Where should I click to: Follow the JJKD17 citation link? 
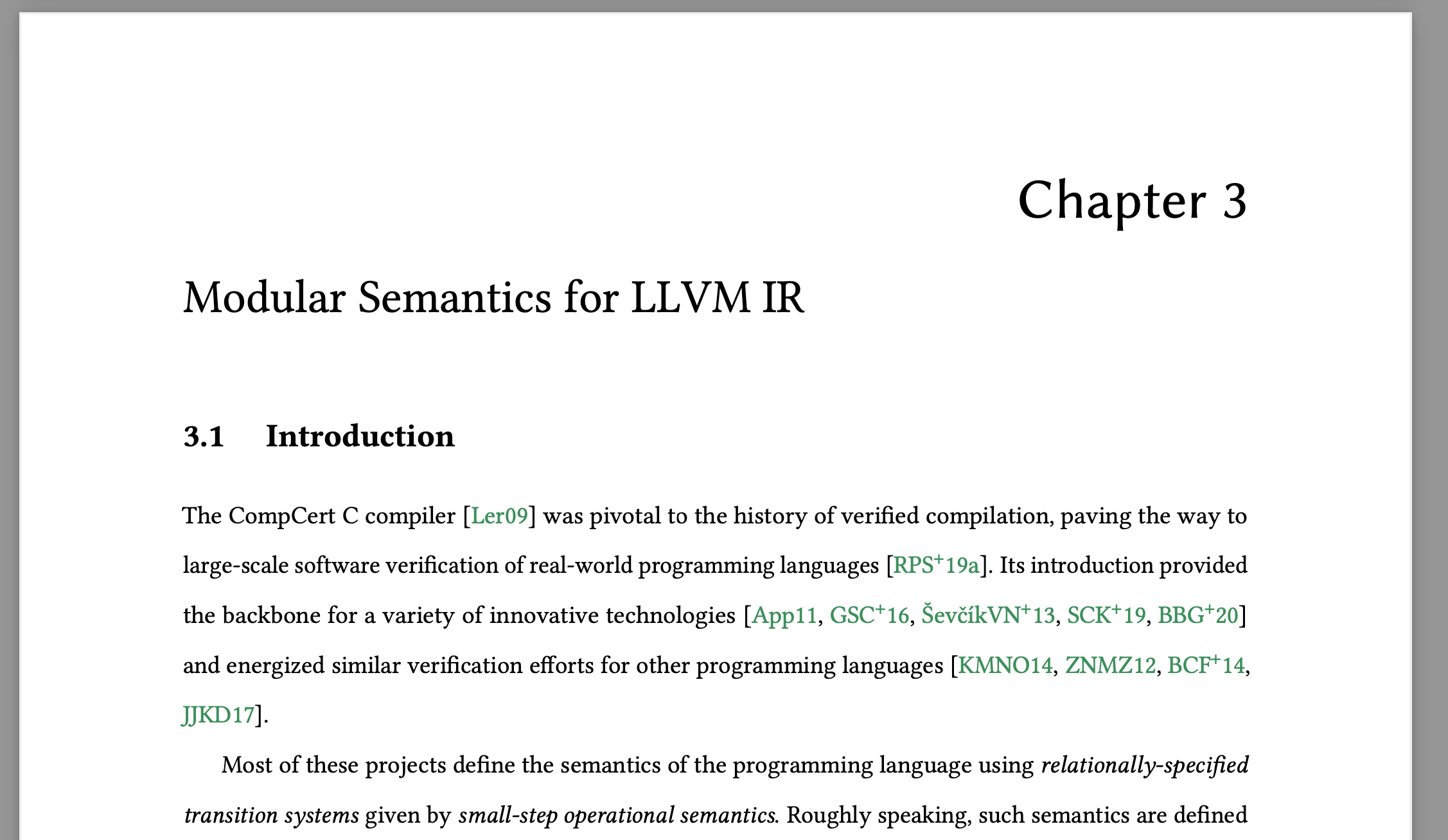[218, 715]
